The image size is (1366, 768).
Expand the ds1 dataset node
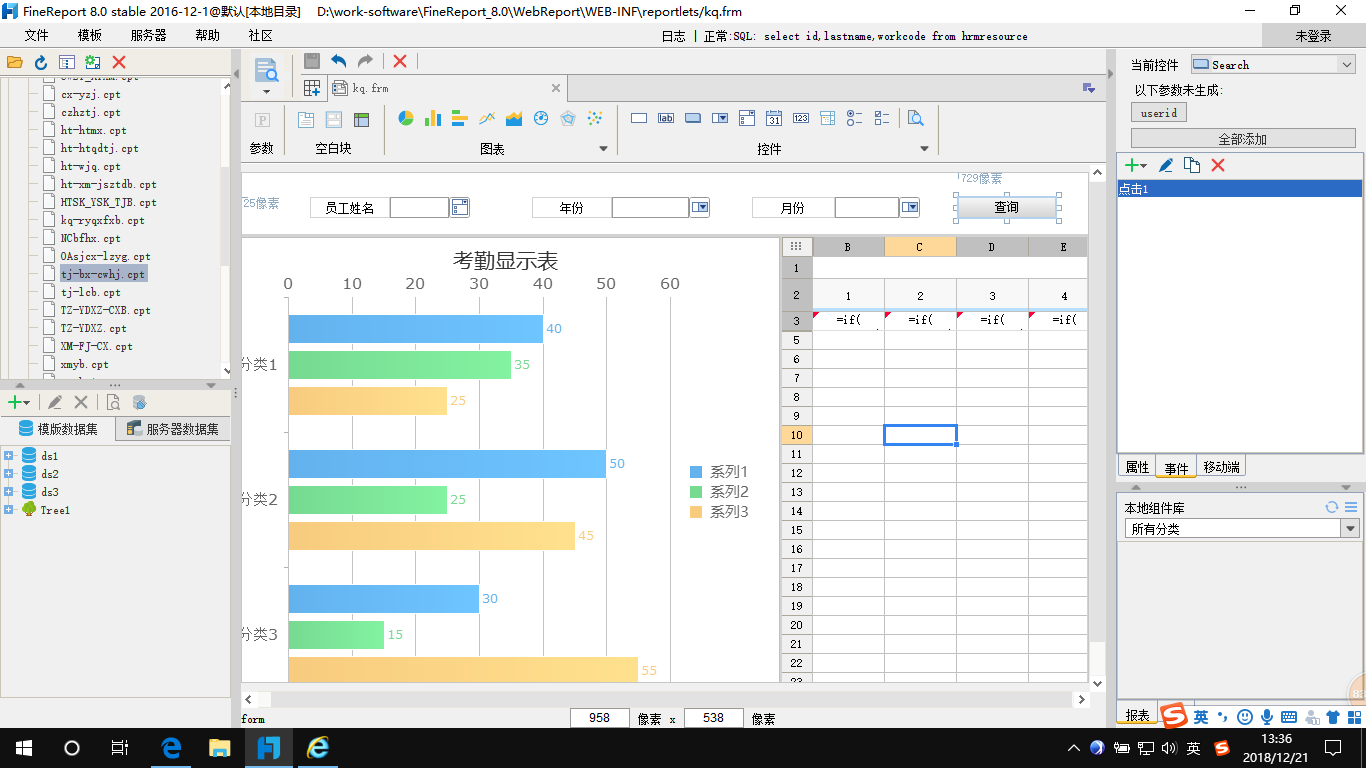pyautogui.click(x=9, y=456)
